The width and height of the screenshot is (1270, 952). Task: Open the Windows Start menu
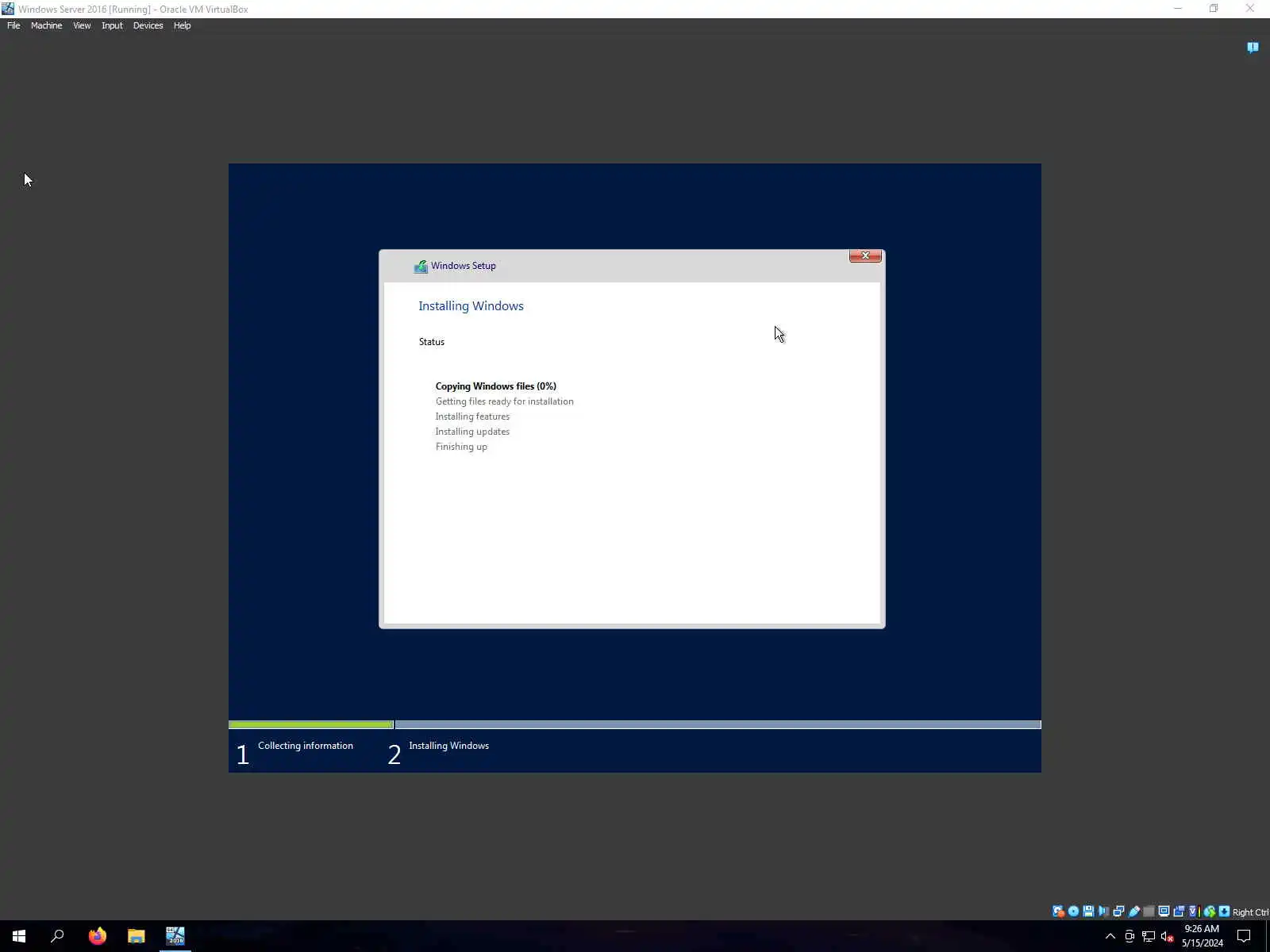tap(19, 936)
